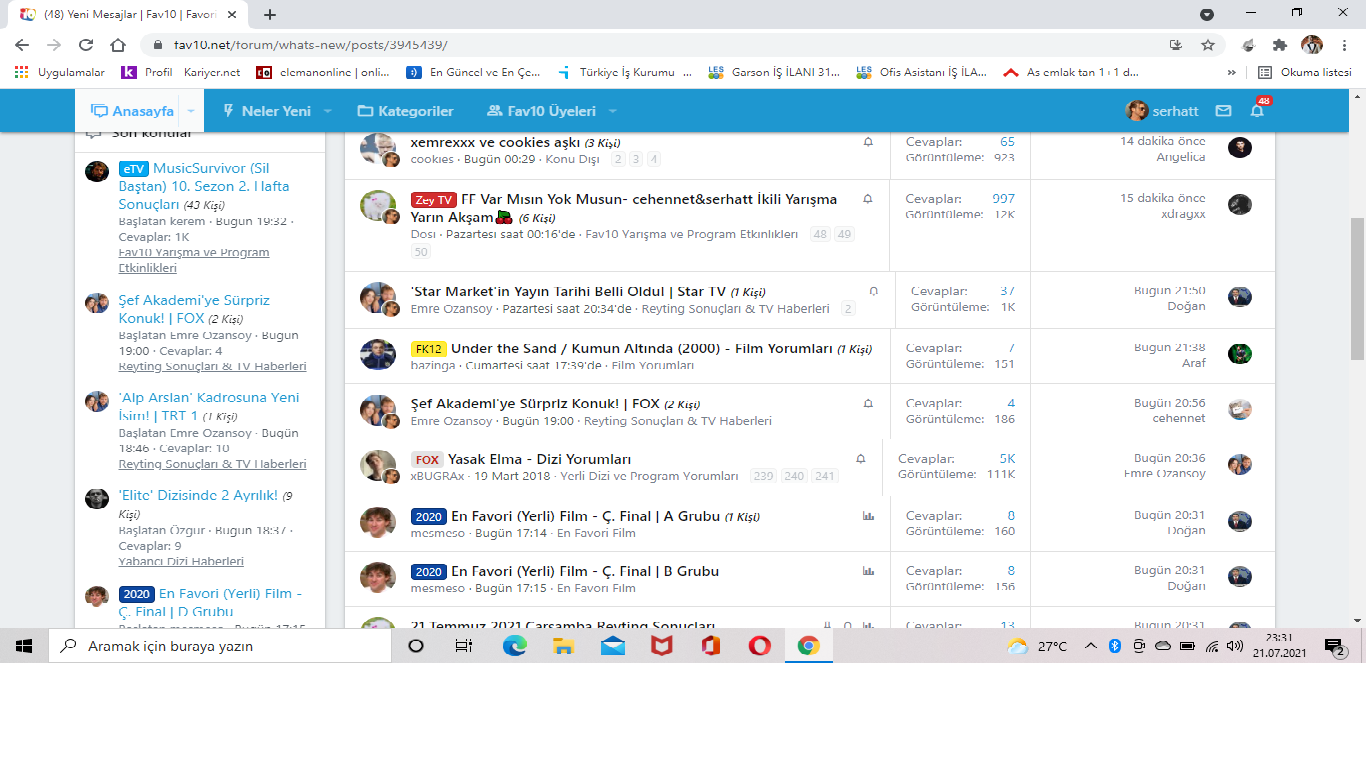1366x768 pixels.
Task: Expand the Fav10 Üyeleri dropdown arrow
Action: coord(613,111)
